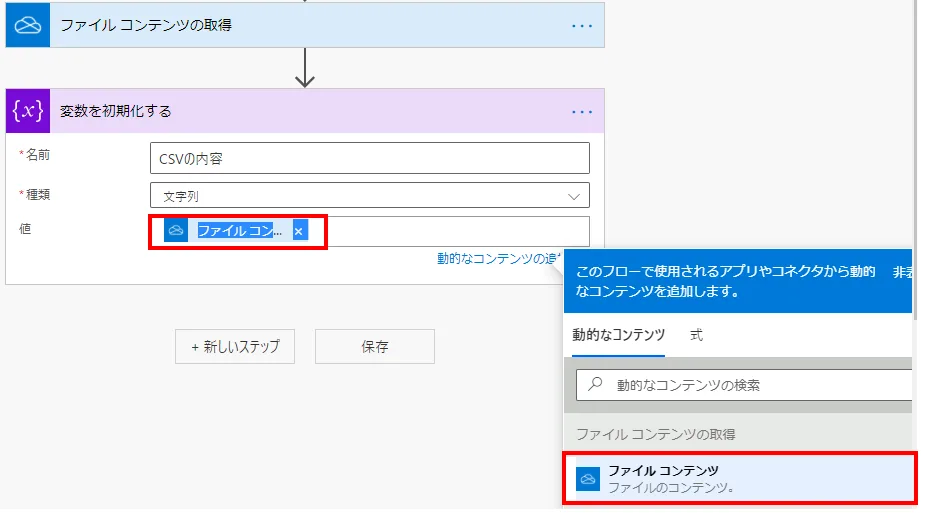This screenshot has width=926, height=513.
Task: Click the variable icon on 変数を初期化する step
Action: 28,111
